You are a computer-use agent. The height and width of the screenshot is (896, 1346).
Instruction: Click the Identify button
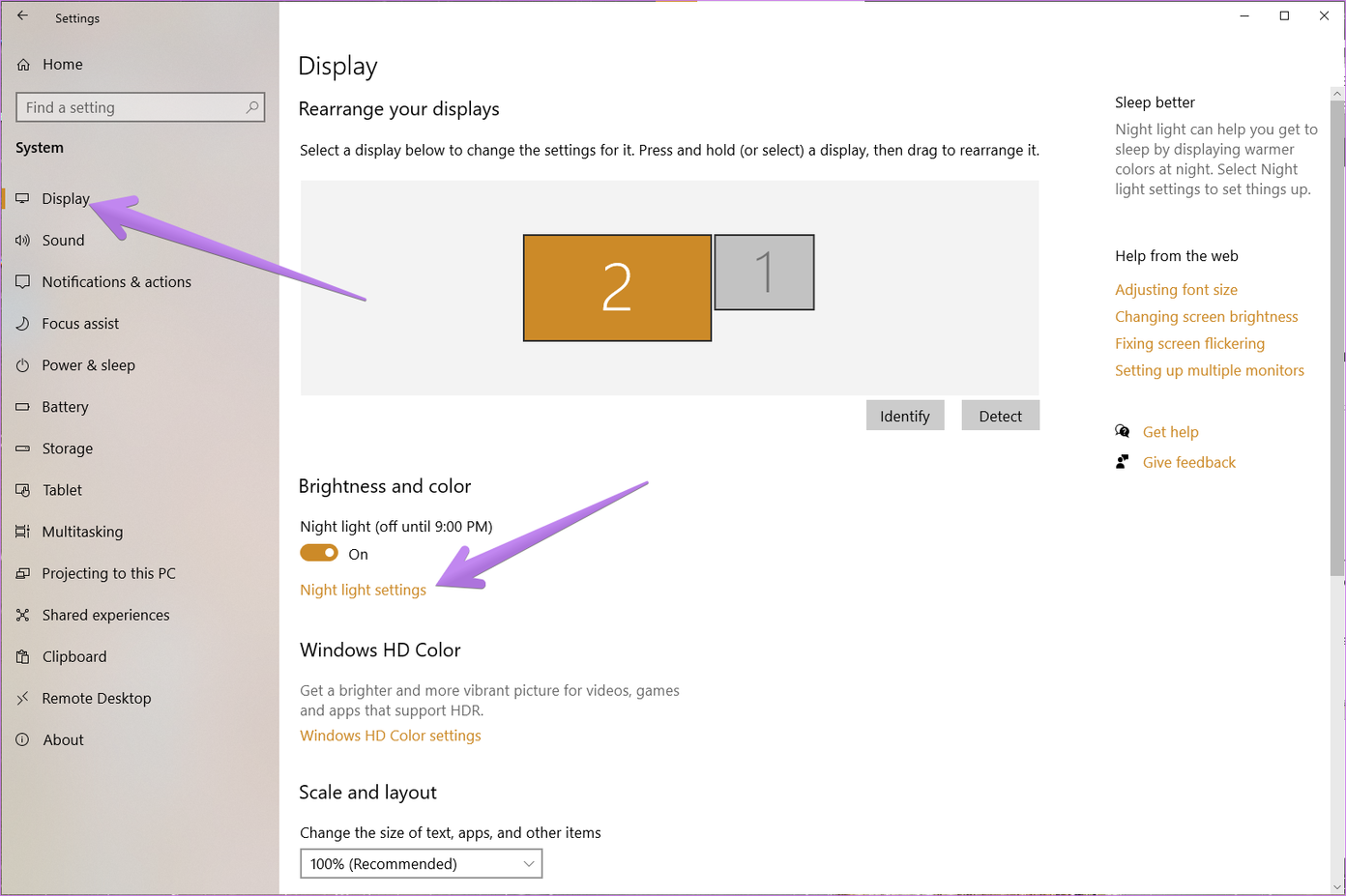click(905, 416)
